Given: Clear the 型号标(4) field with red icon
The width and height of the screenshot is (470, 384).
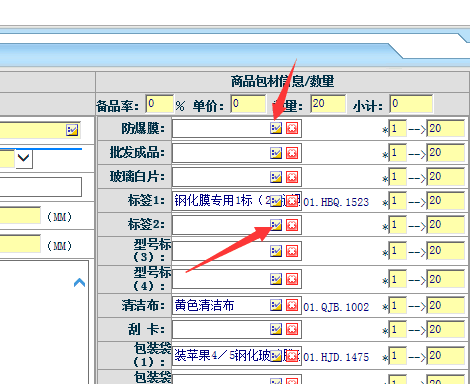Looking at the screenshot, I should pos(292,279).
